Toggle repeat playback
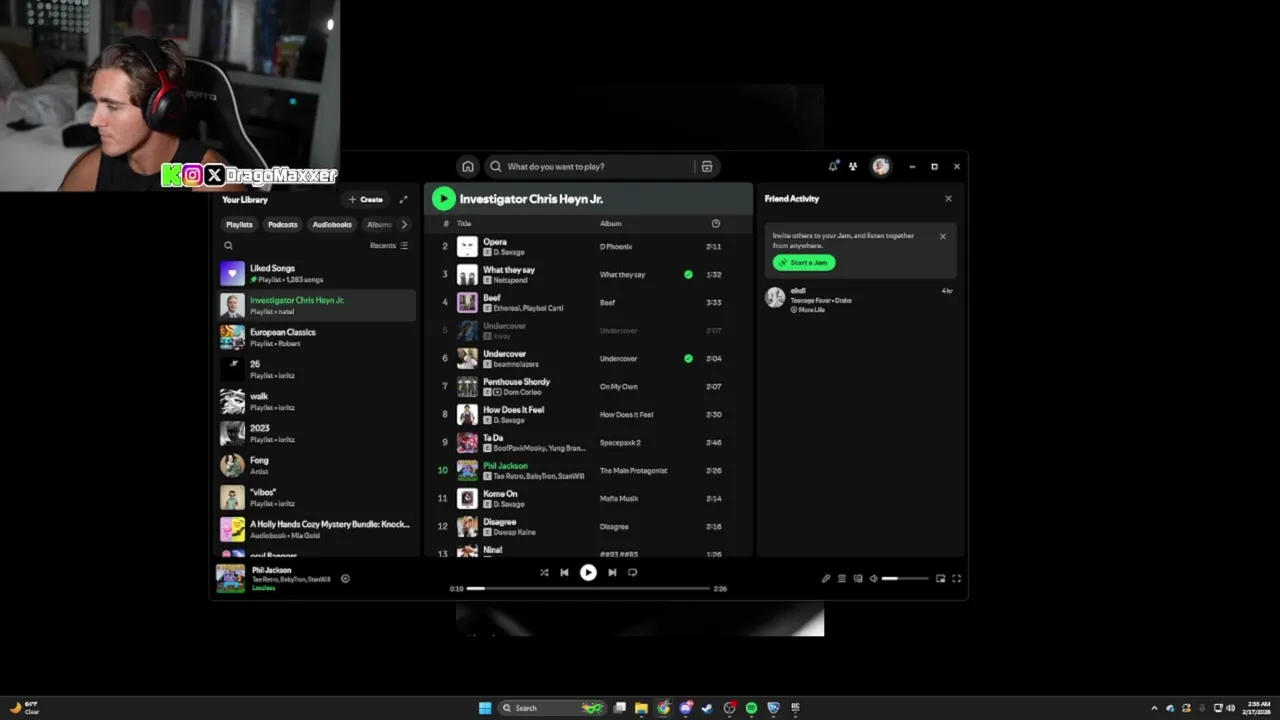The image size is (1280, 720). [632, 572]
